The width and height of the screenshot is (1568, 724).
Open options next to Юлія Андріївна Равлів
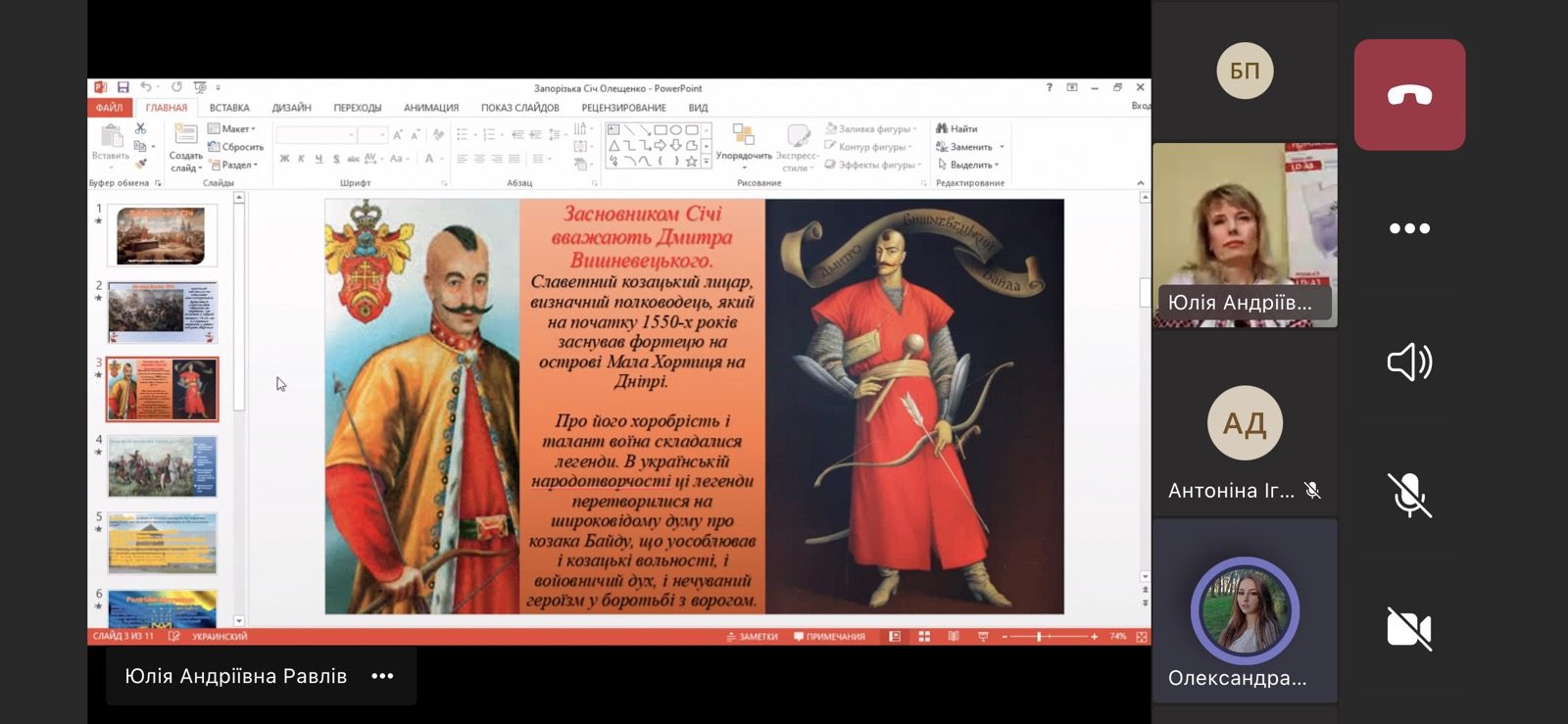pos(382,676)
